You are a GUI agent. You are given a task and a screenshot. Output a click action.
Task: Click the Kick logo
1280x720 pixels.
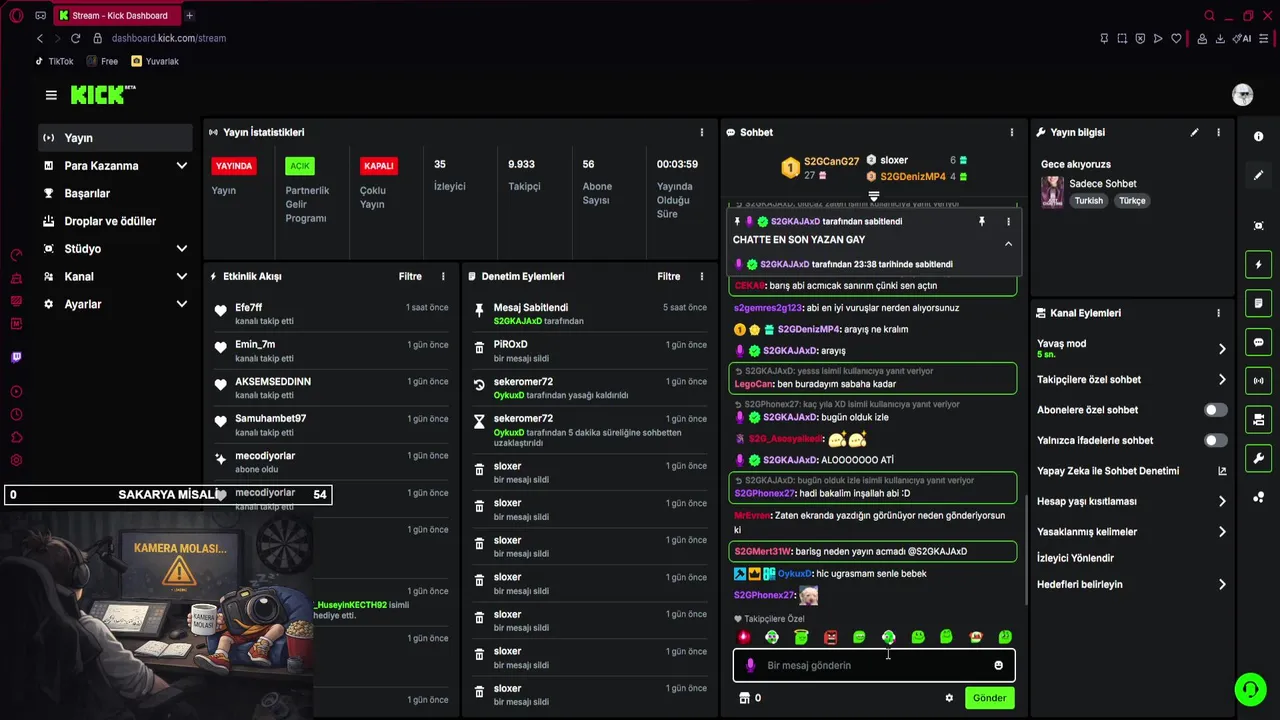(x=102, y=95)
